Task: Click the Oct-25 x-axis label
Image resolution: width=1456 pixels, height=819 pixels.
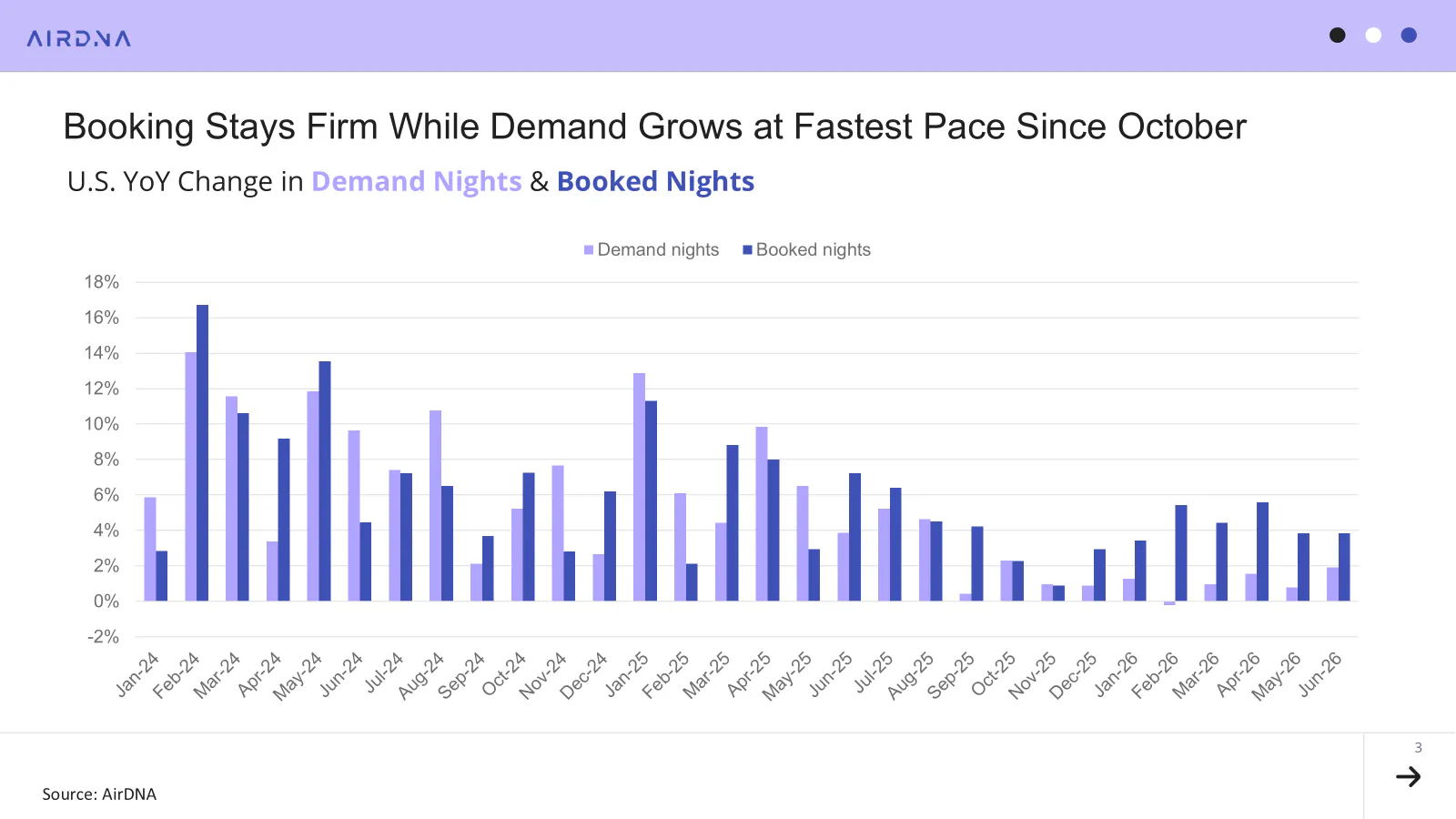Action: (993, 674)
